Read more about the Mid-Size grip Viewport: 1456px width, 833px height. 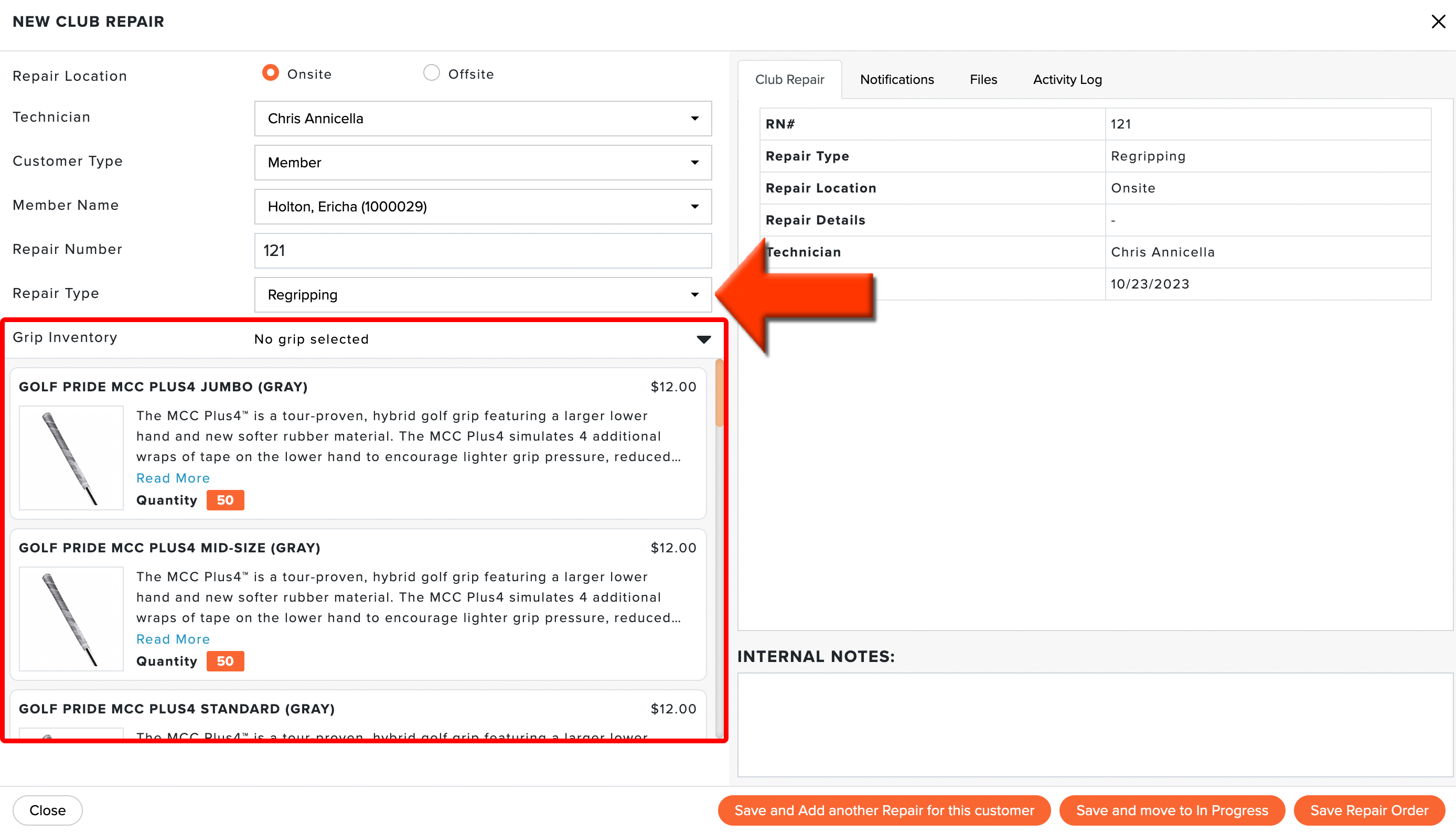point(173,639)
